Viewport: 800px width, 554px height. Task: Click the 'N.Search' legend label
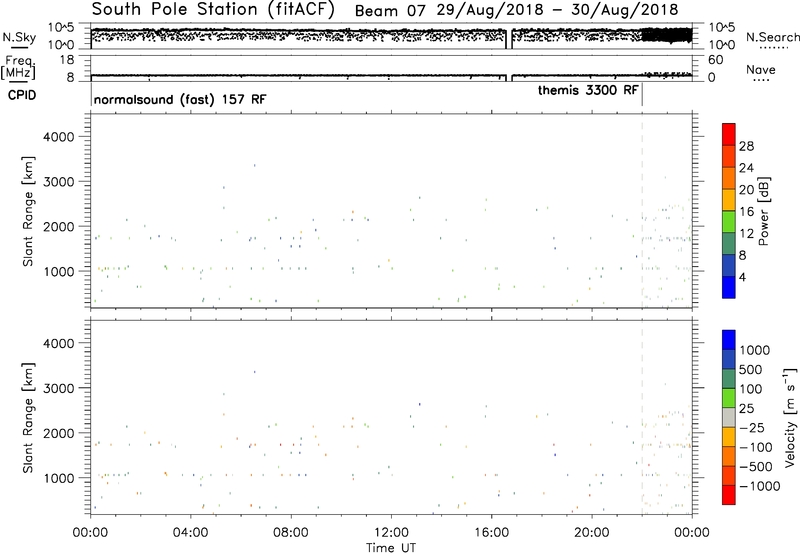(x=773, y=37)
